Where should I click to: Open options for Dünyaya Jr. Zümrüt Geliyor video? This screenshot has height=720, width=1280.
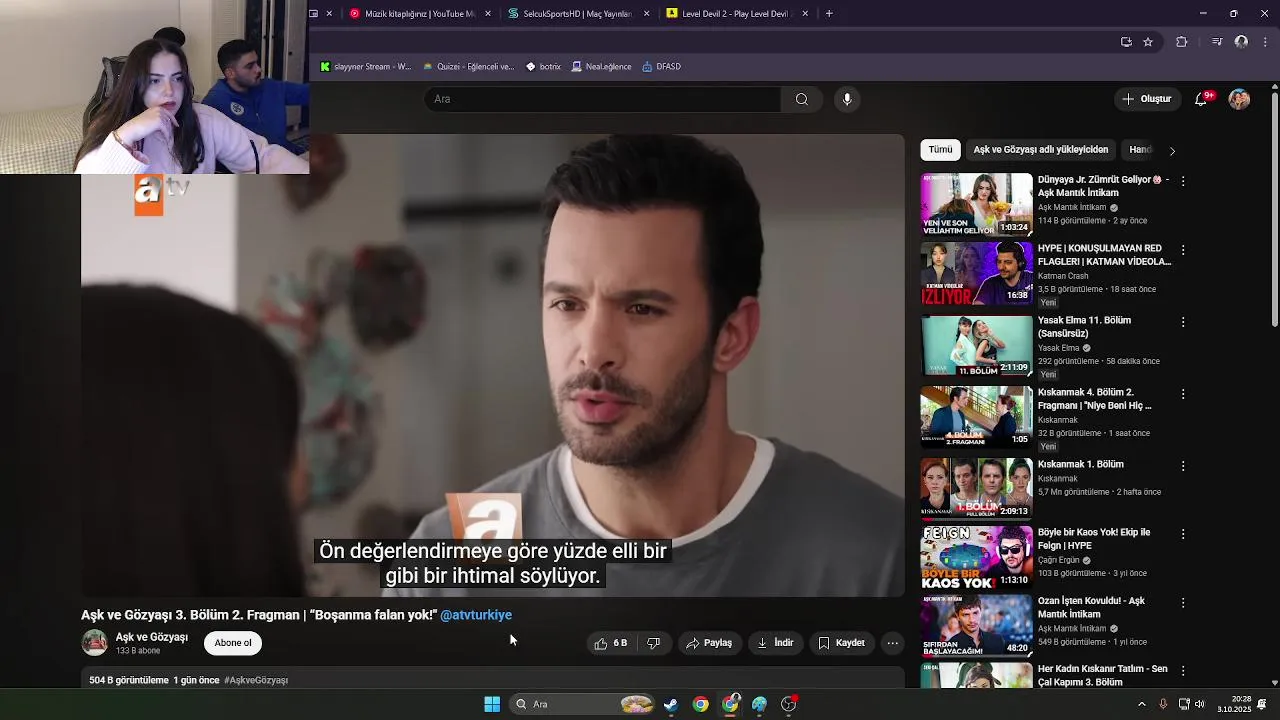click(x=1183, y=181)
